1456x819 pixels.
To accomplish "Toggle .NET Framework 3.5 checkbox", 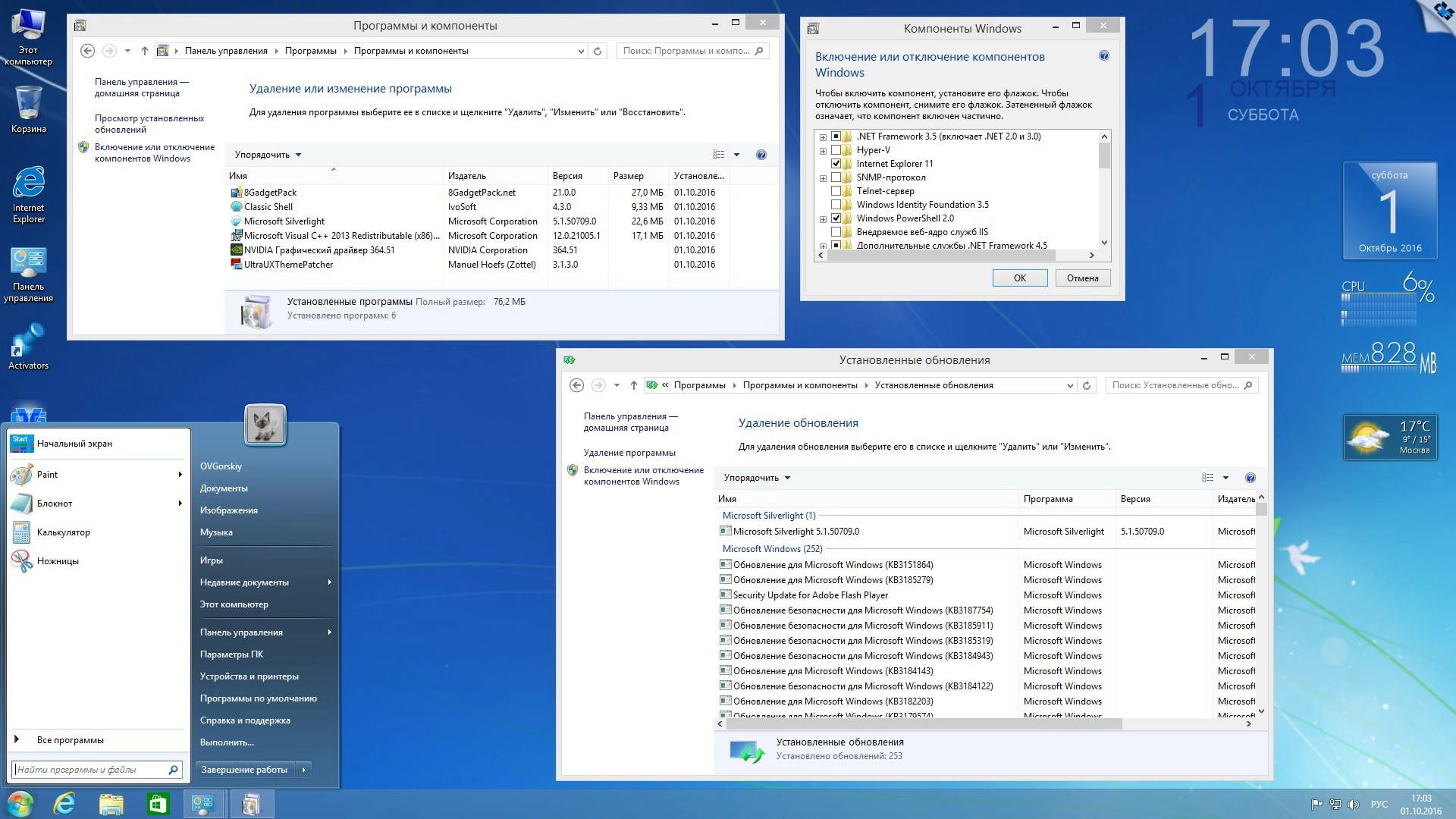I will 836,136.
